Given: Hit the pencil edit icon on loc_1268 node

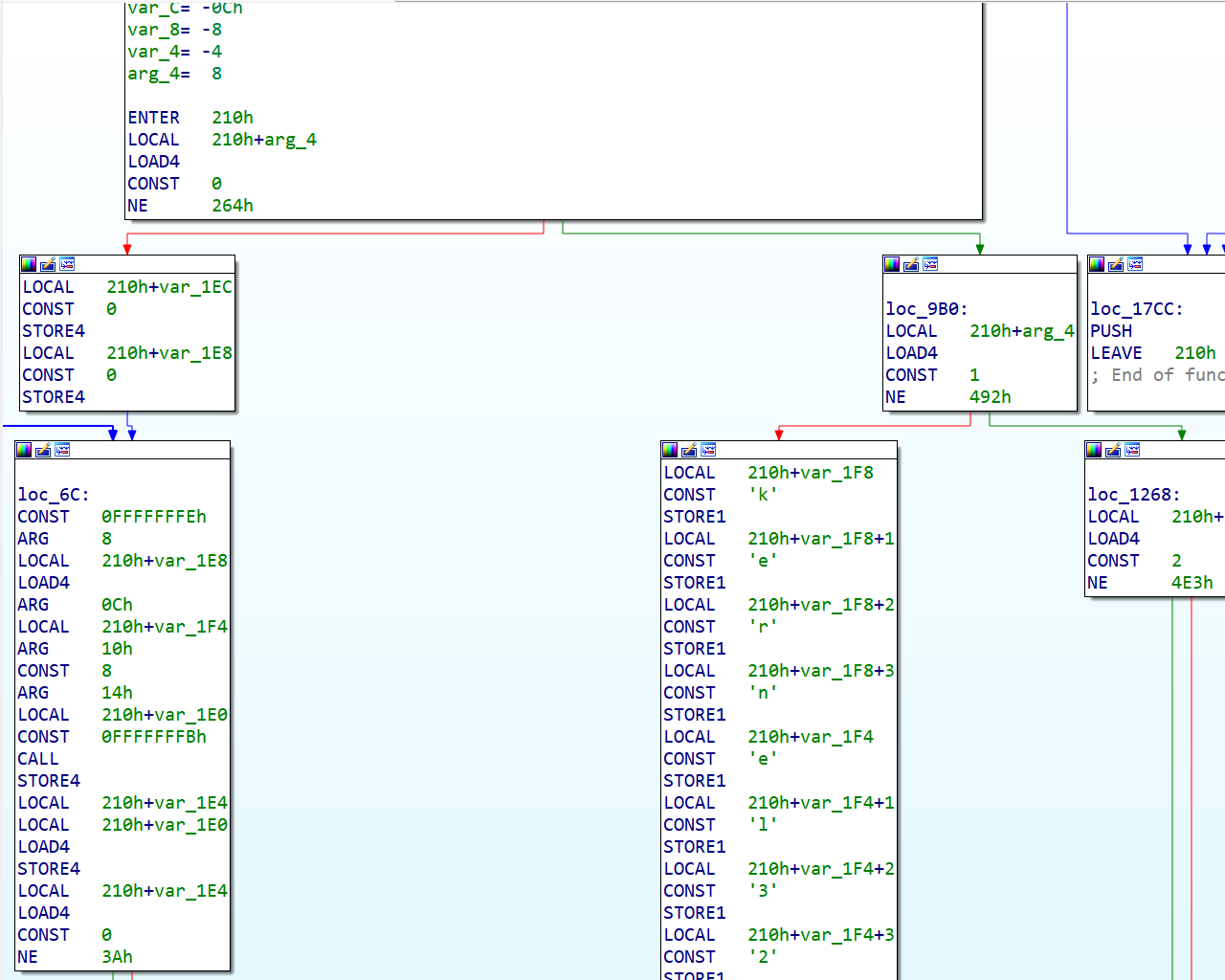Looking at the screenshot, I should click(x=1113, y=450).
